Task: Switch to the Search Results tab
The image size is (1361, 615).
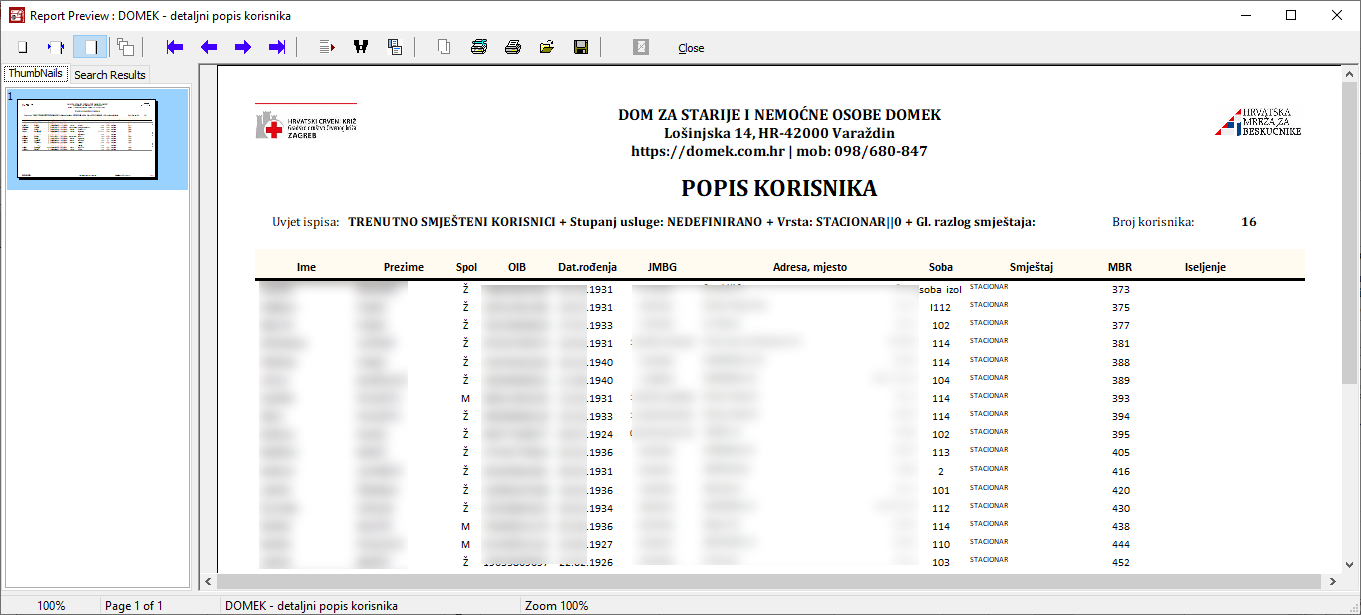Action: 110,75
